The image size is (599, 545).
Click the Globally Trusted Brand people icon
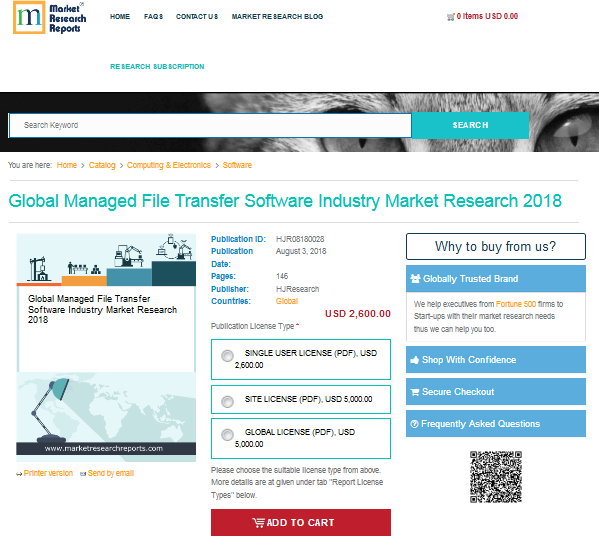coord(415,278)
